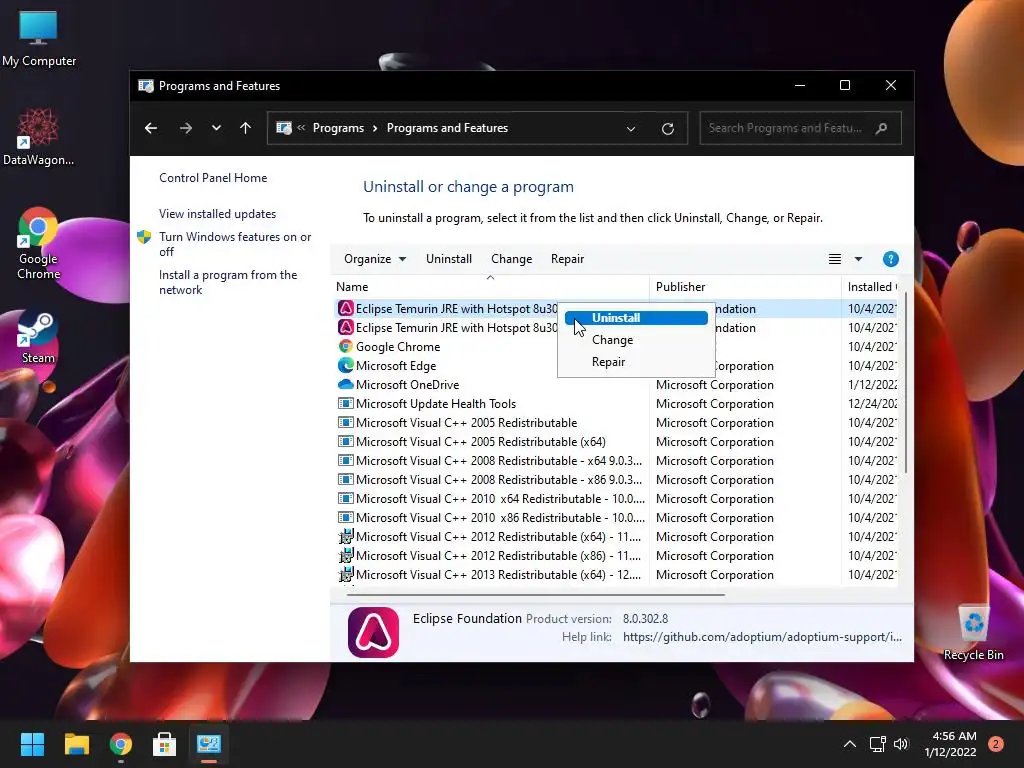Screen dimensions: 1024x768
Task: Open Turn Windows features on or off
Action: (x=235, y=244)
